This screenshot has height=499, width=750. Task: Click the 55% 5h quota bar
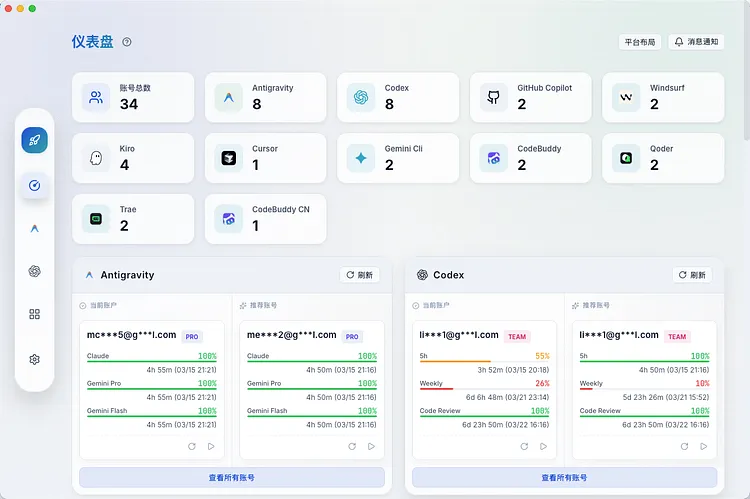[x=485, y=361]
